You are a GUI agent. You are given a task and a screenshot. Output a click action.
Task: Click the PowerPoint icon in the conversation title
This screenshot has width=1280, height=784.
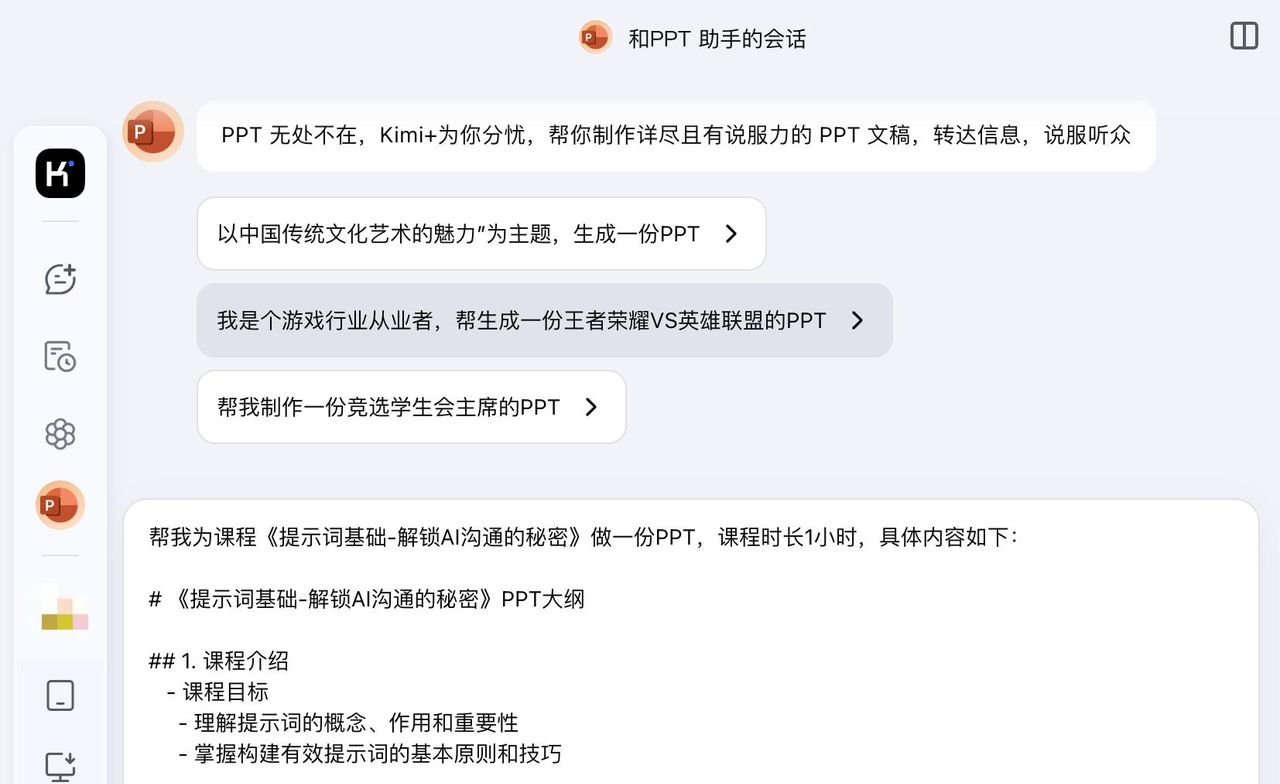pyautogui.click(x=595, y=38)
